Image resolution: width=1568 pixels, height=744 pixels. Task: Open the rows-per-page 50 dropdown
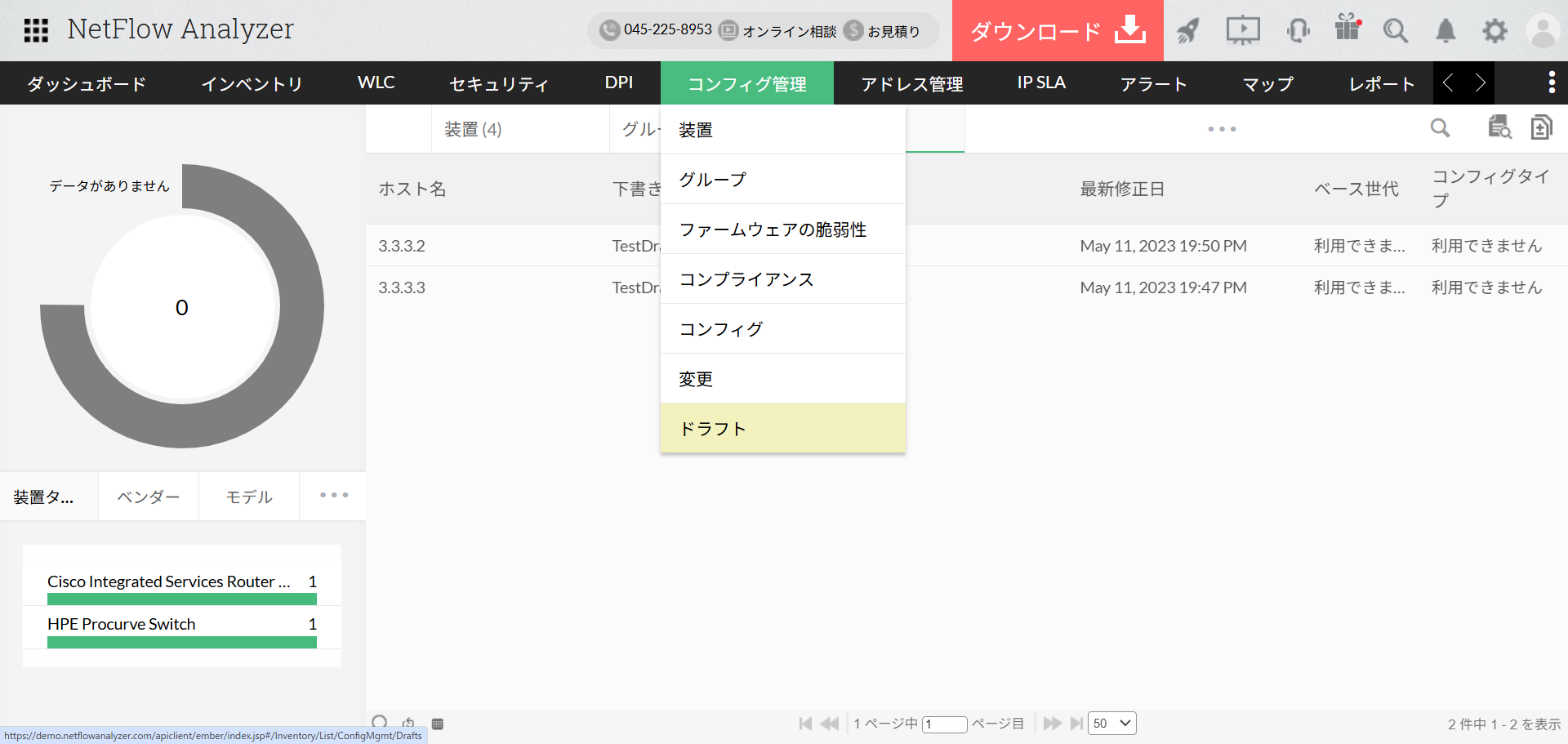coord(1111,724)
